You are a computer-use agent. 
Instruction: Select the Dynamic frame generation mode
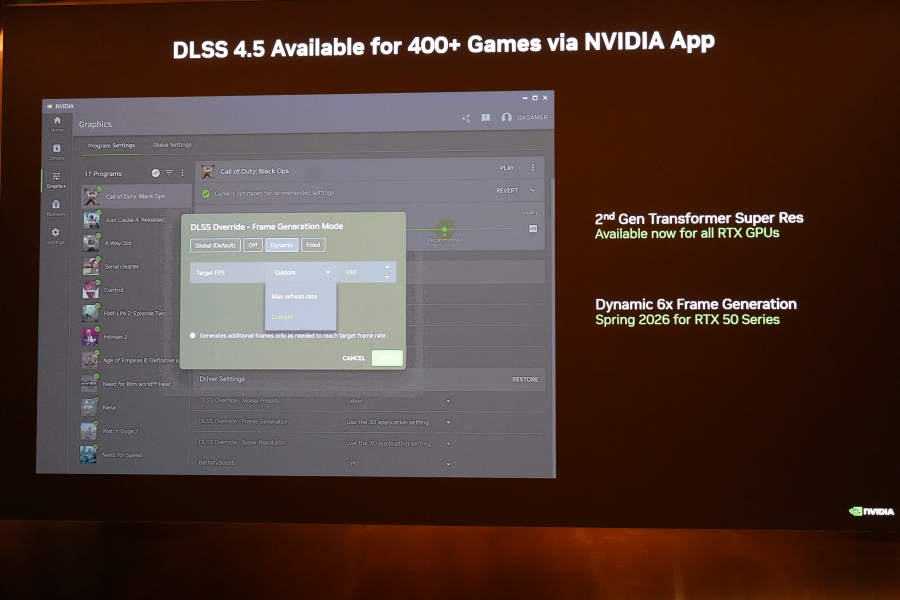point(282,245)
